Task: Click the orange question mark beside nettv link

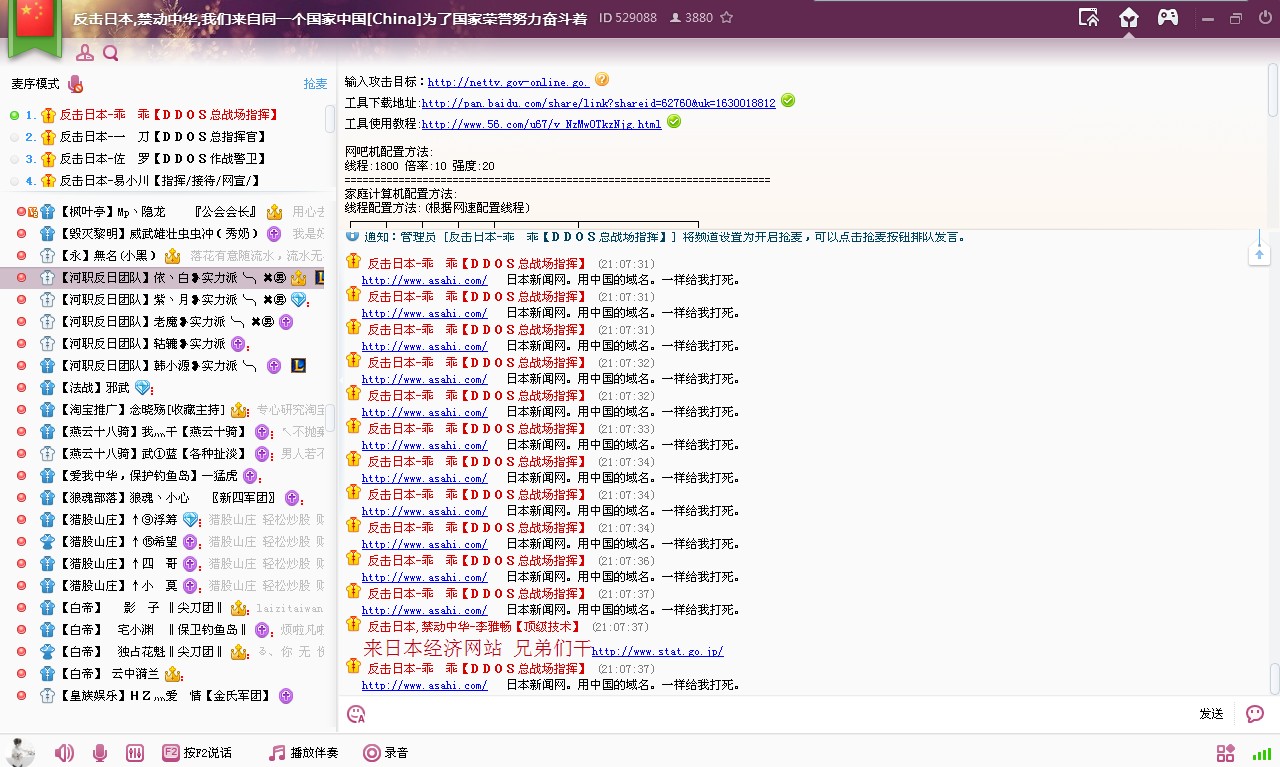Action: (x=602, y=79)
